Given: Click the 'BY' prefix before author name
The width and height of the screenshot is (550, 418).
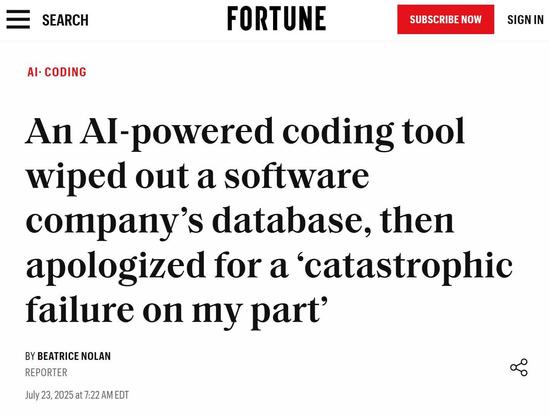Looking at the screenshot, I should [30, 356].
